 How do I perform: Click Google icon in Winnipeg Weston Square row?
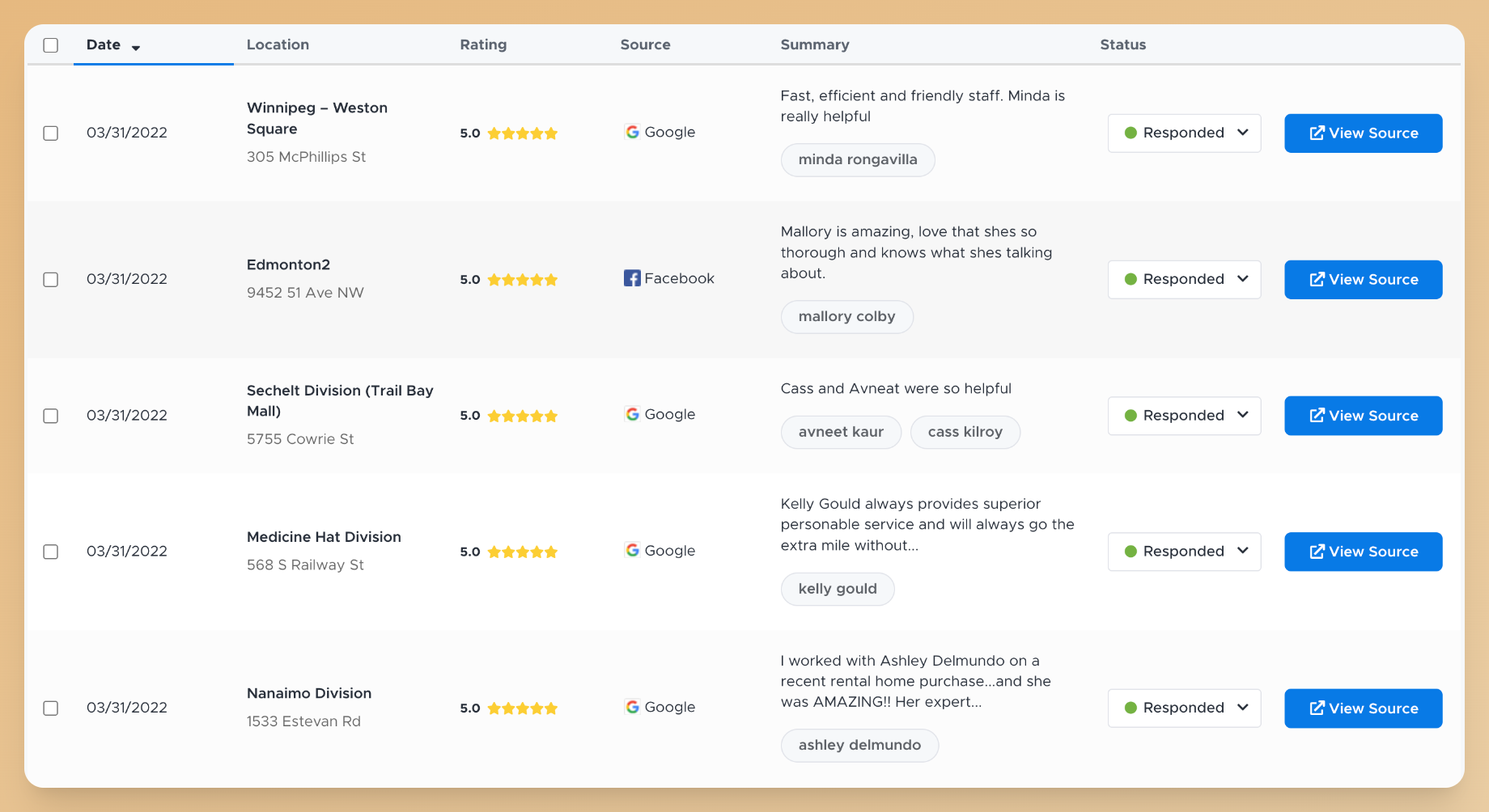[632, 132]
